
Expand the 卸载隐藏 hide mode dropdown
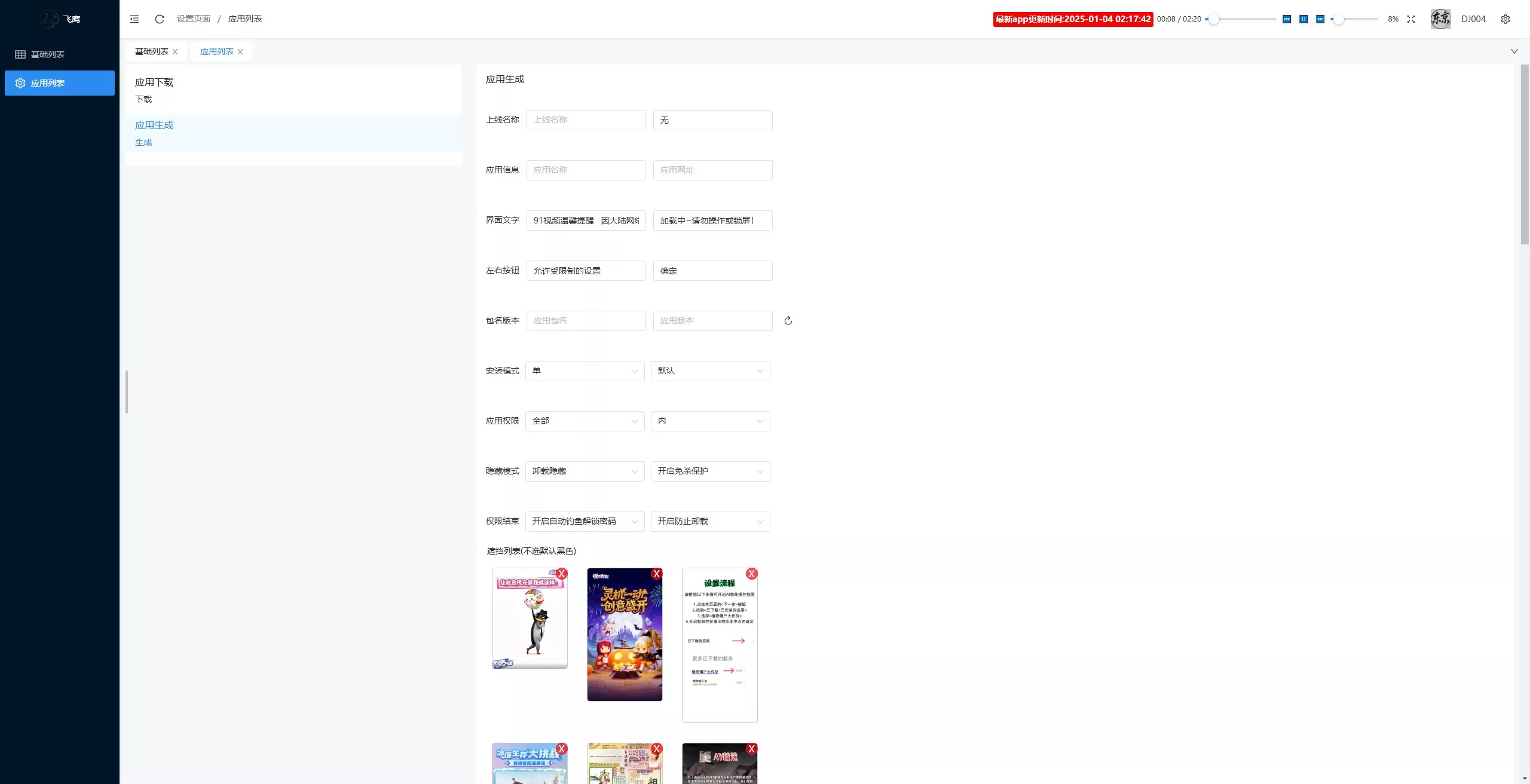point(585,471)
